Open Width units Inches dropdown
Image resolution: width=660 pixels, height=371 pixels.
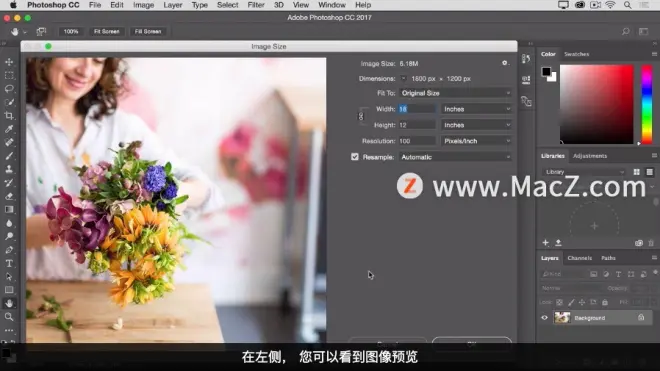coord(476,109)
